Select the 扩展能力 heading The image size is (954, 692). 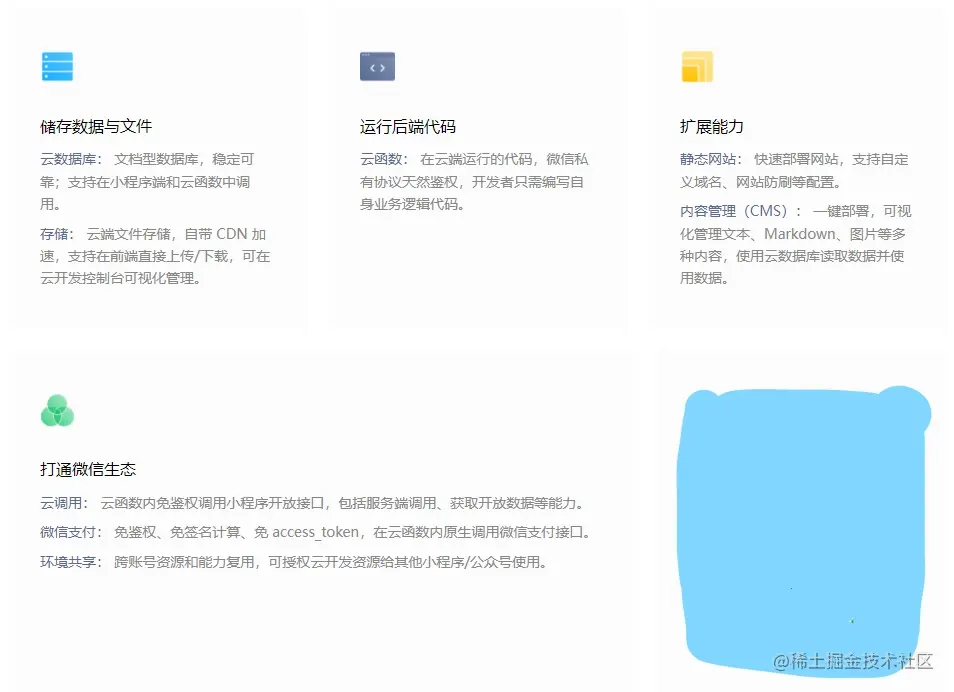click(713, 126)
